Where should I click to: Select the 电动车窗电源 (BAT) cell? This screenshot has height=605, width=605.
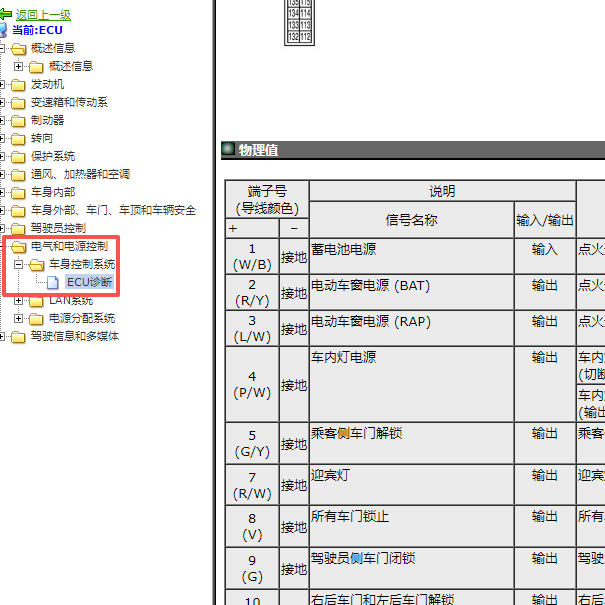point(411,292)
